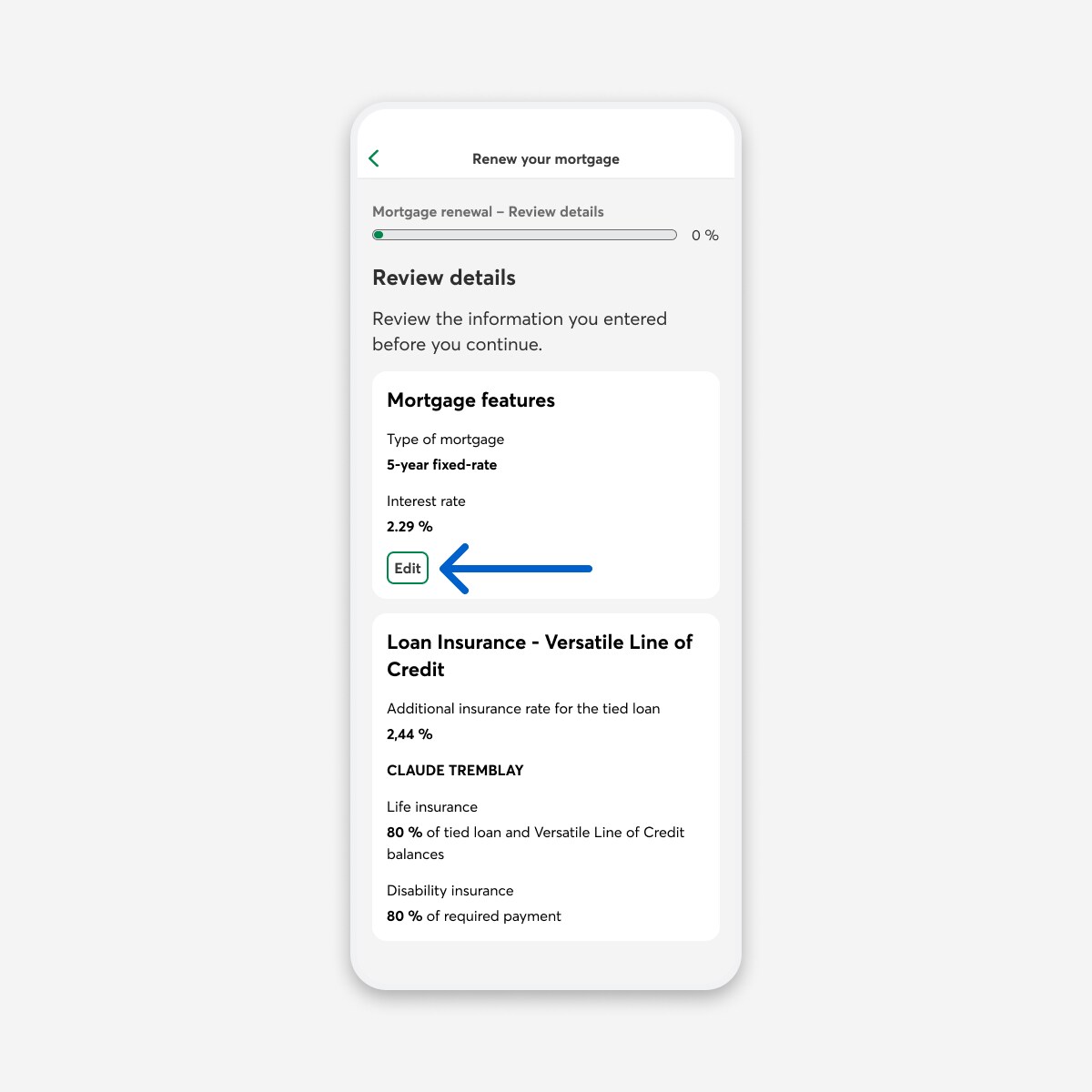Select the 5-year fixed-rate value

[441, 465]
